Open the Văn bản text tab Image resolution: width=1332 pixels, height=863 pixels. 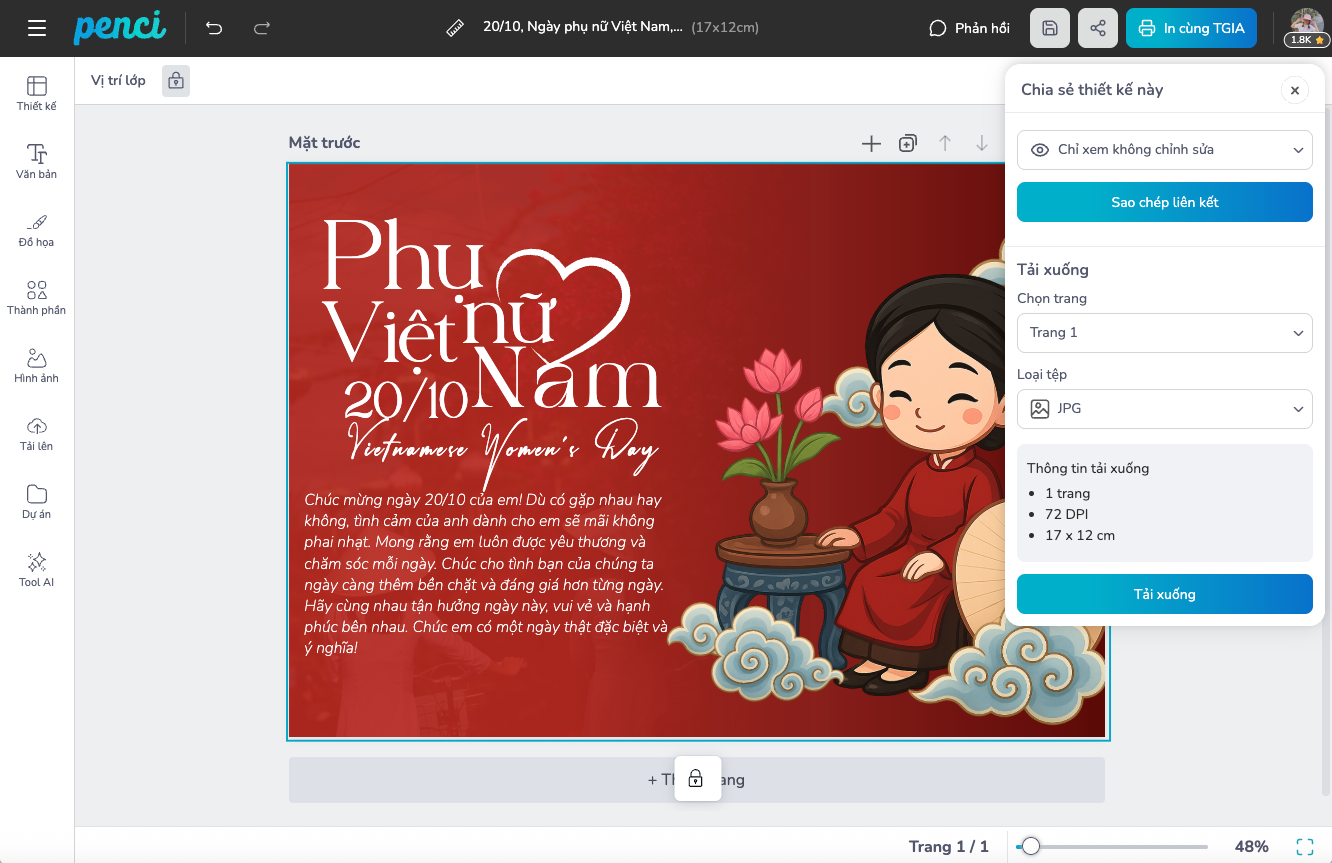[x=37, y=162]
